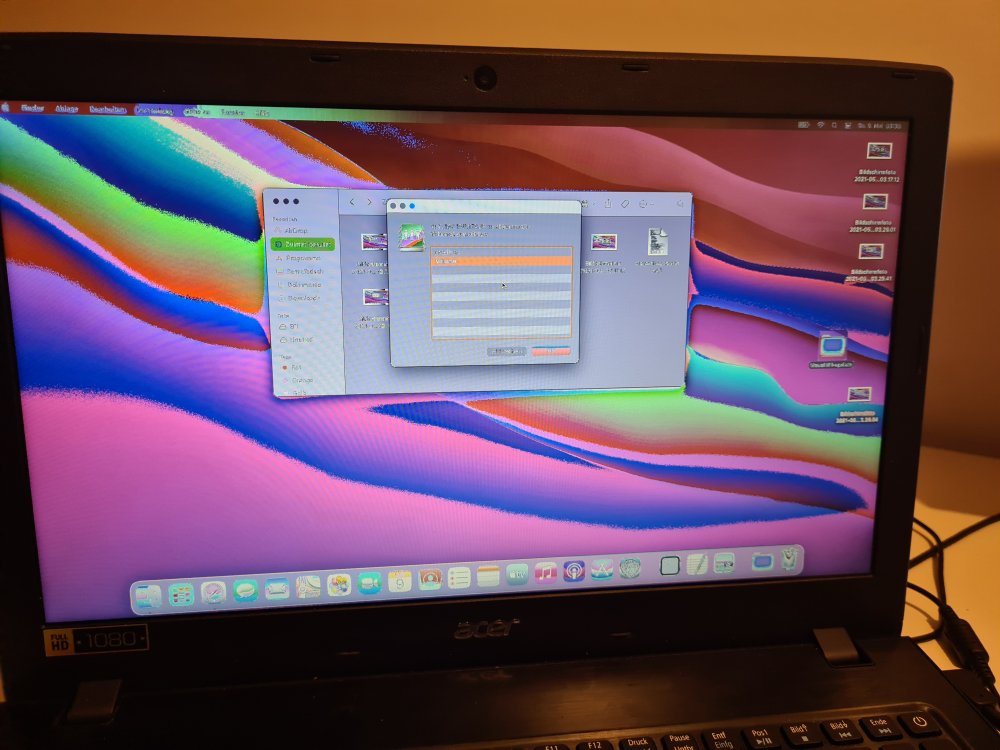Open the Gehe zu menu
This screenshot has width=1000, height=750.
click(197, 112)
